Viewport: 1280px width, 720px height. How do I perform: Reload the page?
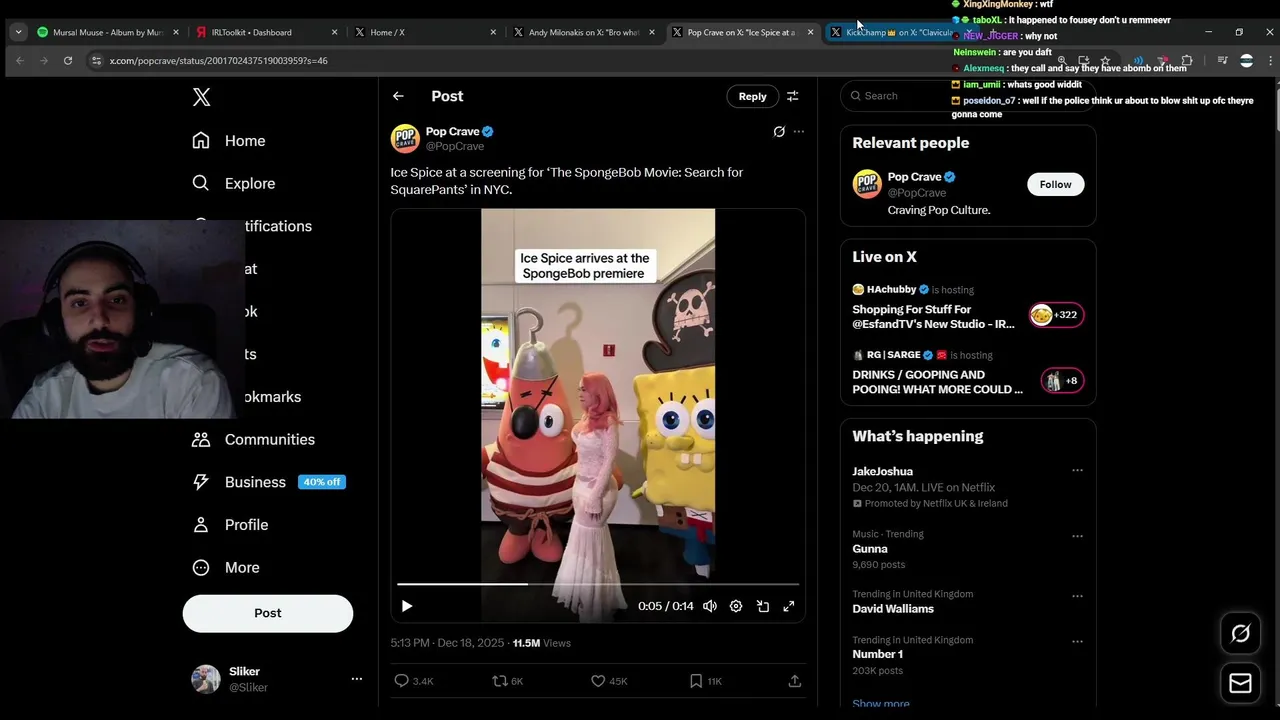tap(68, 61)
